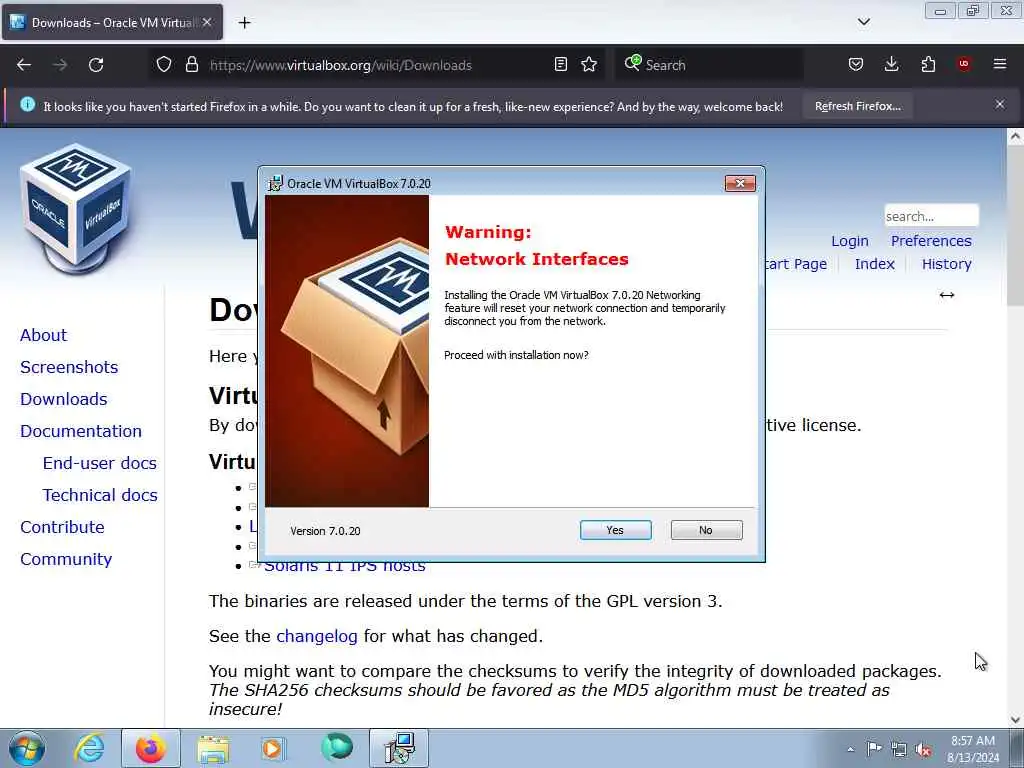Click the muted volume tray icon

(923, 750)
